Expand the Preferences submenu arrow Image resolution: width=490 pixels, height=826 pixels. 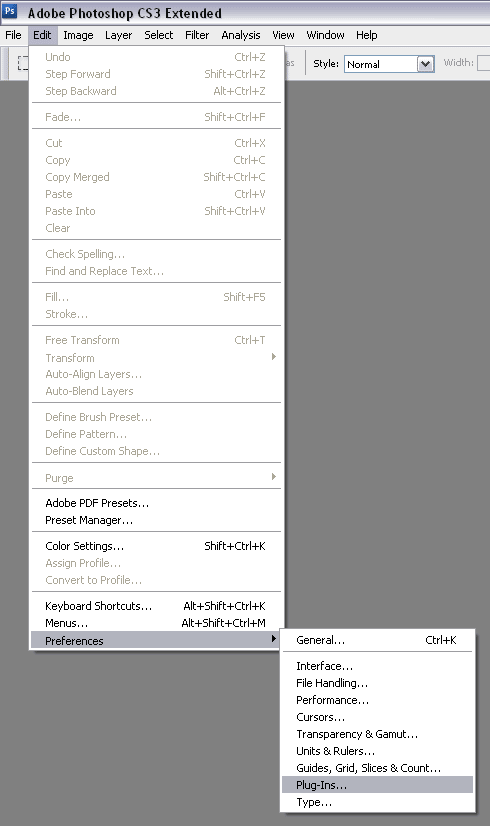[x=273, y=638]
